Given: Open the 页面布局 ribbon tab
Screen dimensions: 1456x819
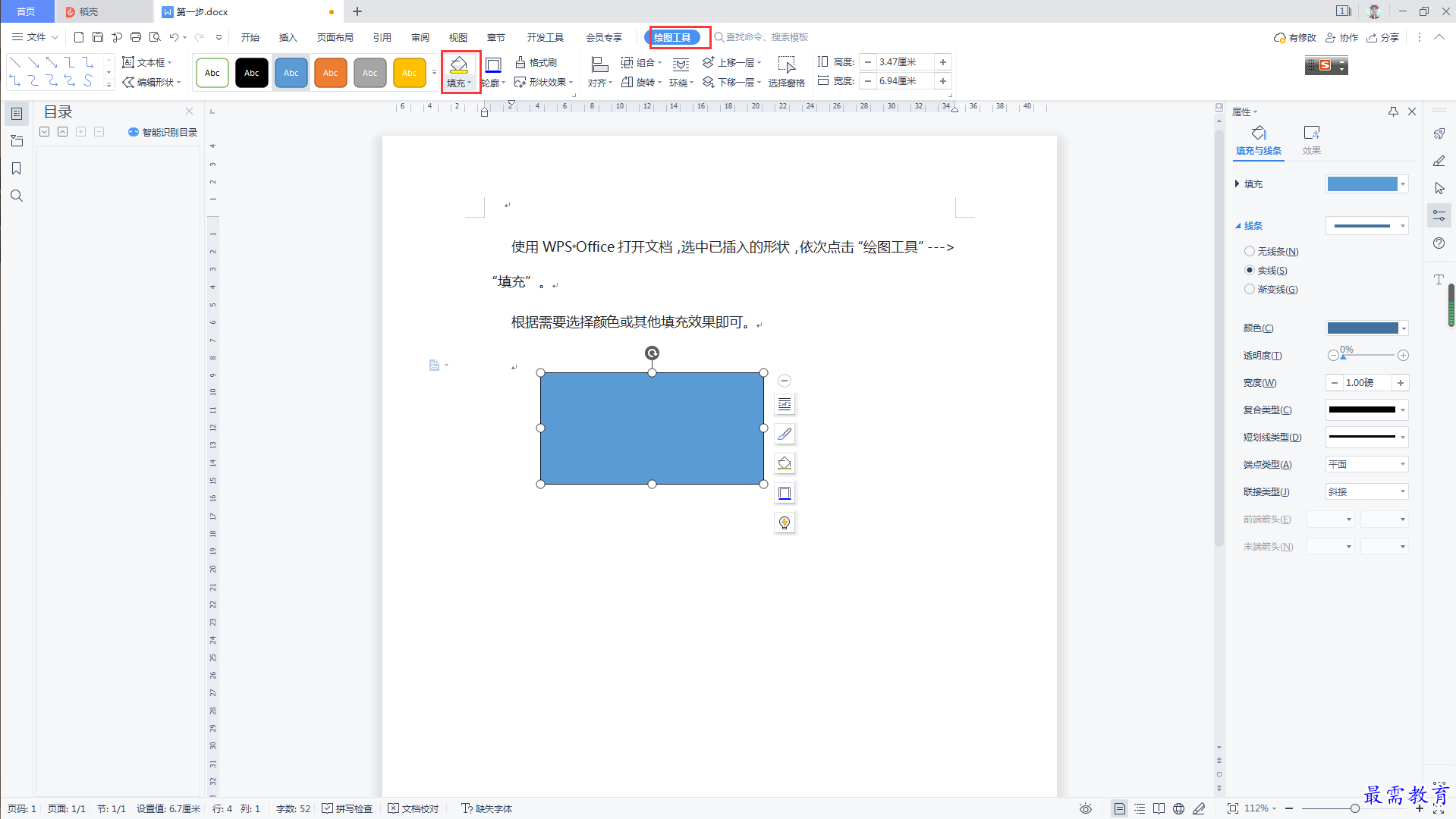Looking at the screenshot, I should pos(335,37).
